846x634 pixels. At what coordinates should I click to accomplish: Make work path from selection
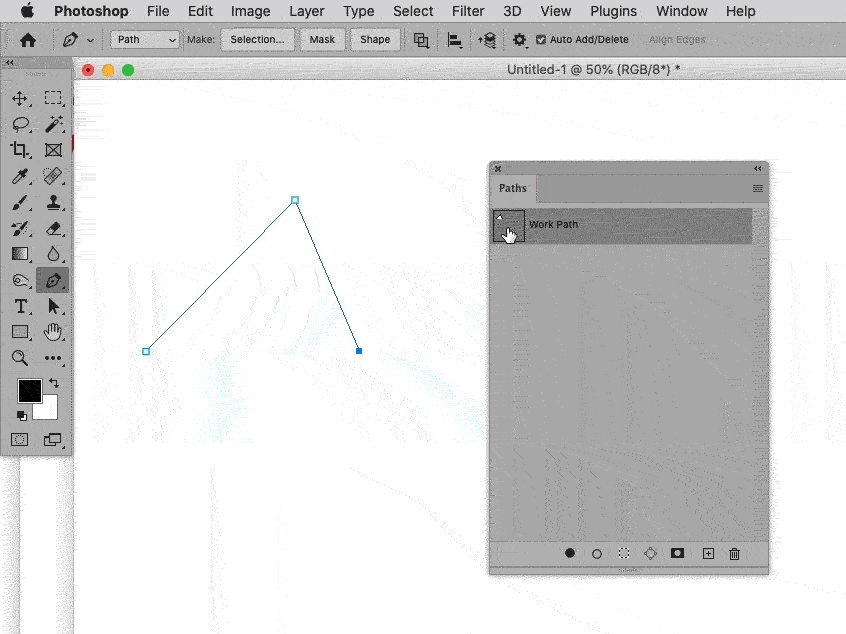point(651,553)
